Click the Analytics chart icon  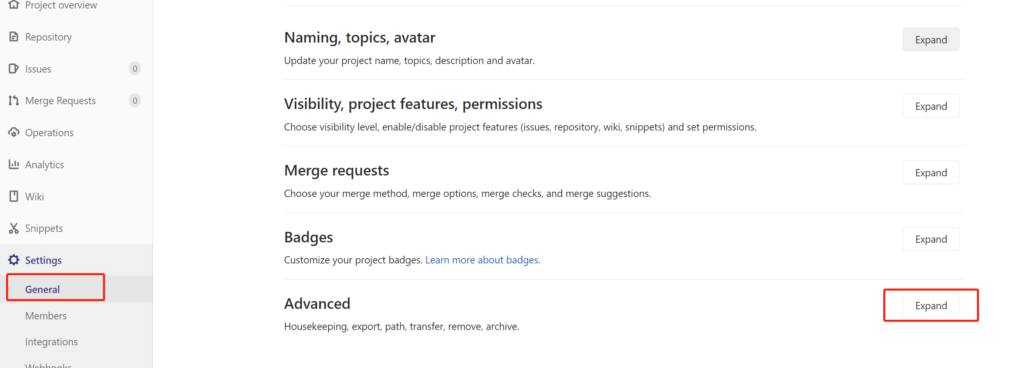(x=14, y=164)
